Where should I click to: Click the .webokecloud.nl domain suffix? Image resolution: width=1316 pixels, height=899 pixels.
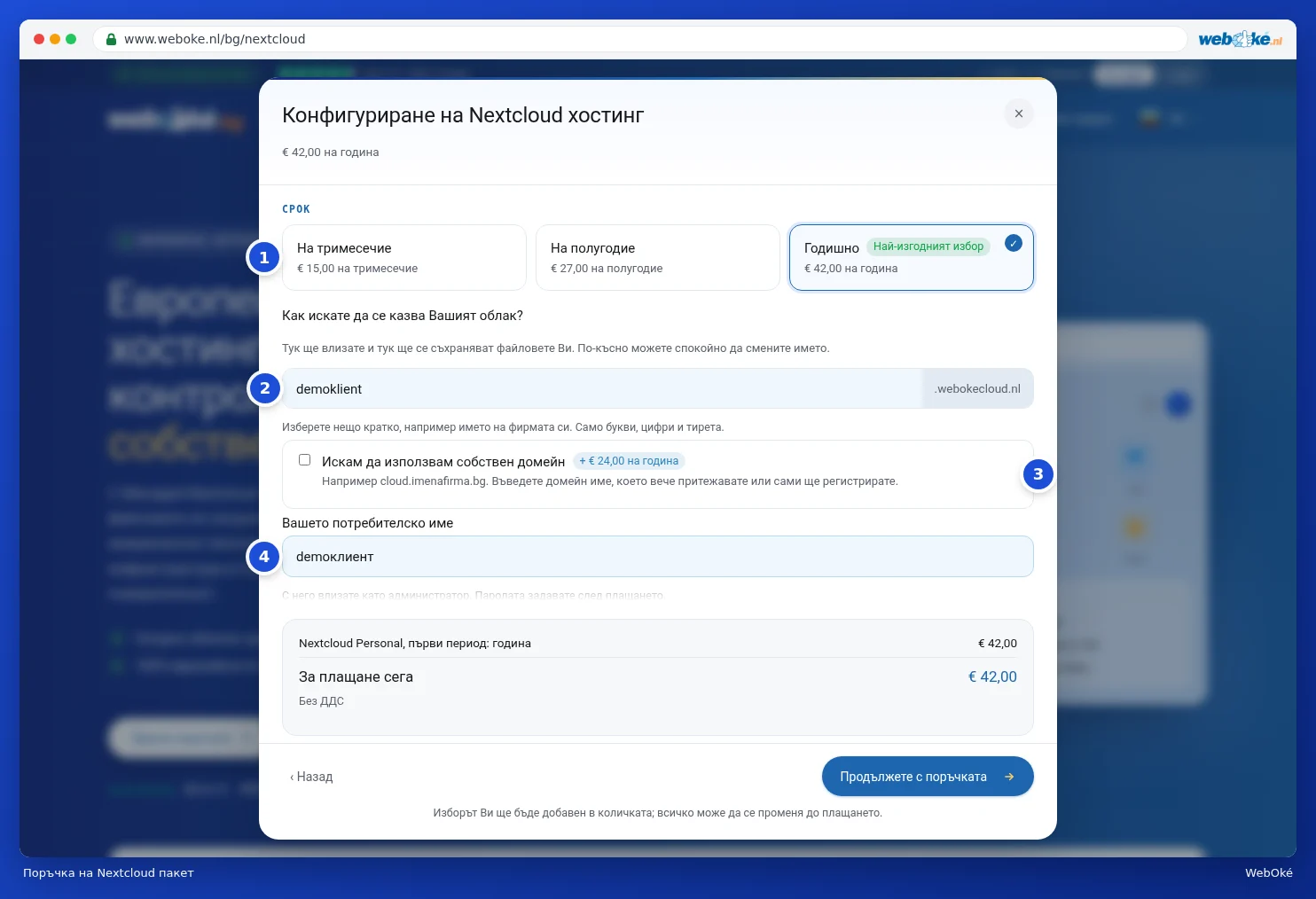[978, 388]
